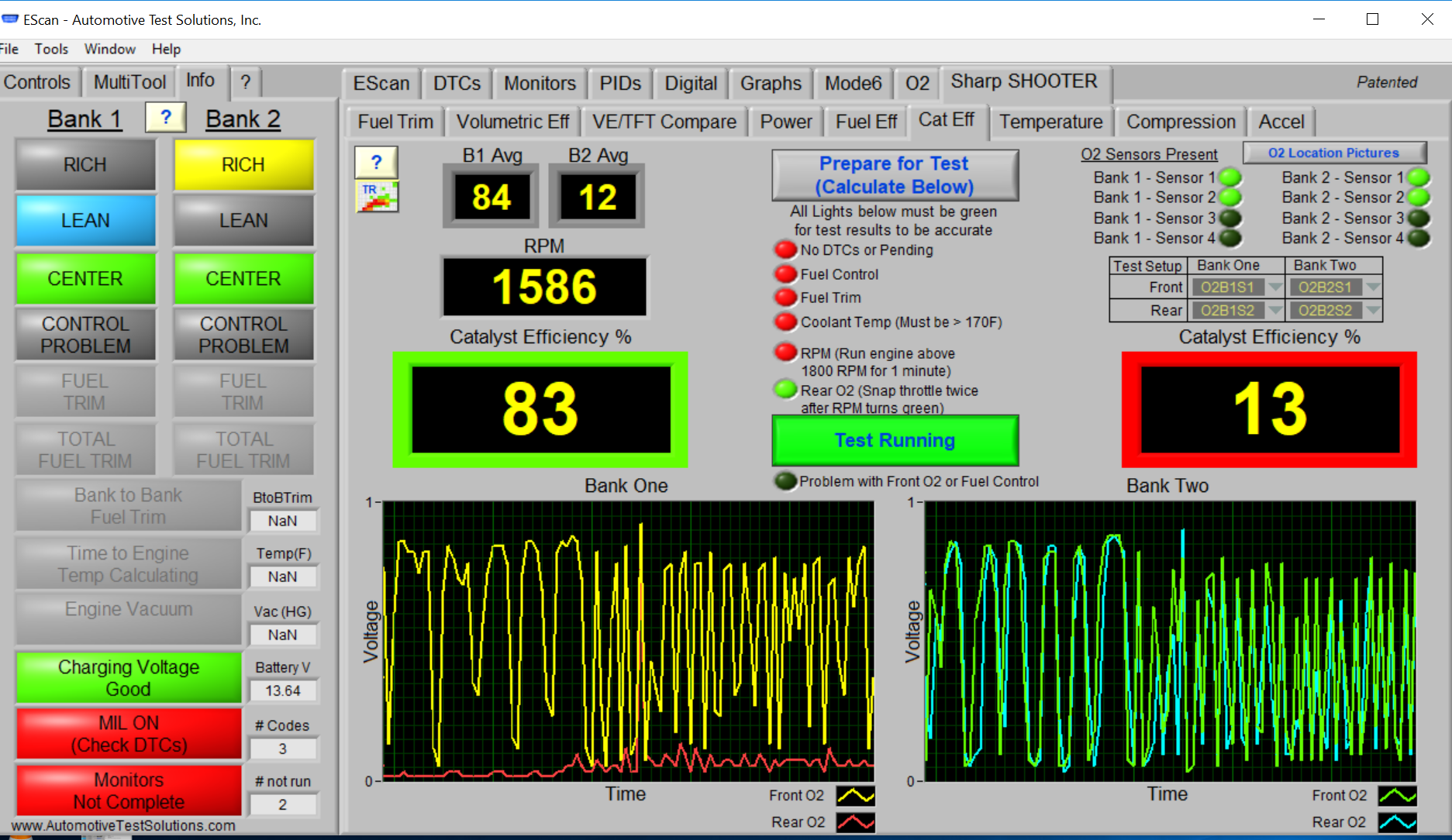Open O2 Location Pictures
Viewport: 1452px width, 840px height.
pos(1333,153)
